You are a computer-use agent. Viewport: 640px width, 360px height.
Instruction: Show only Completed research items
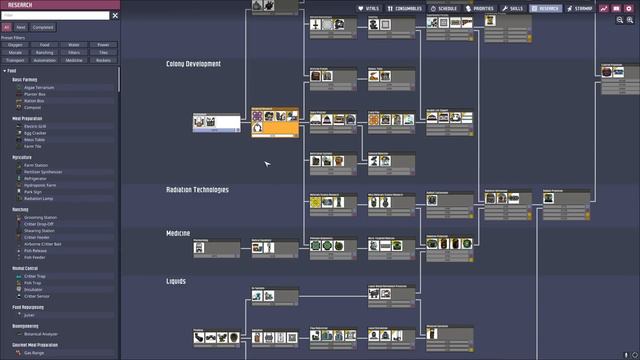point(43,27)
